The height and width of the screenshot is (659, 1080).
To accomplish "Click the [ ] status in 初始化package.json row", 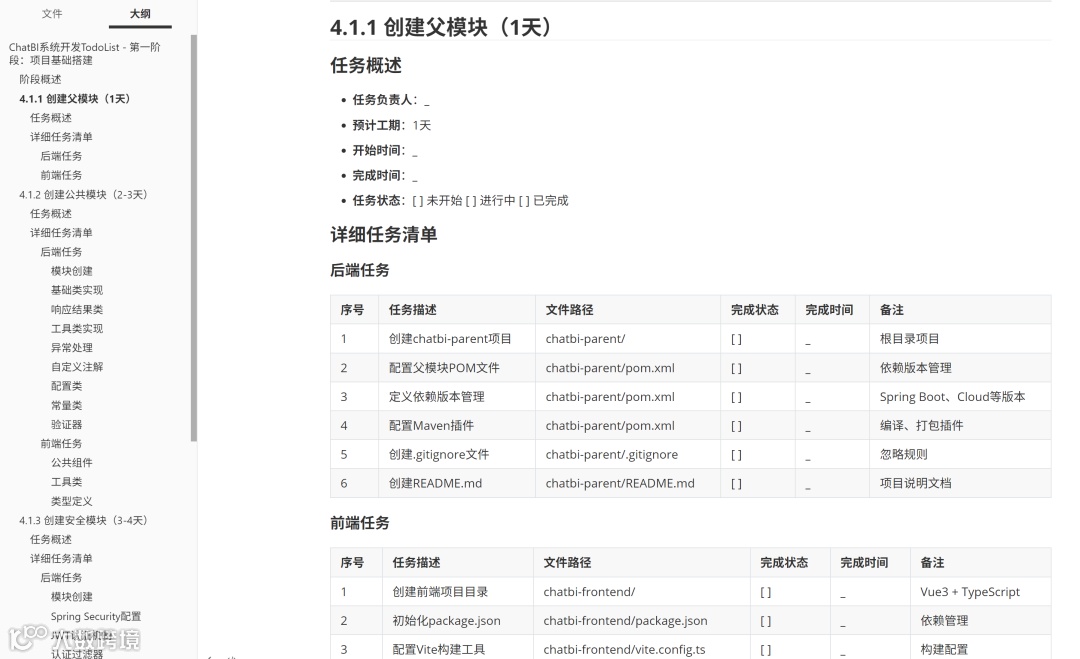I will pyautogui.click(x=766, y=620).
